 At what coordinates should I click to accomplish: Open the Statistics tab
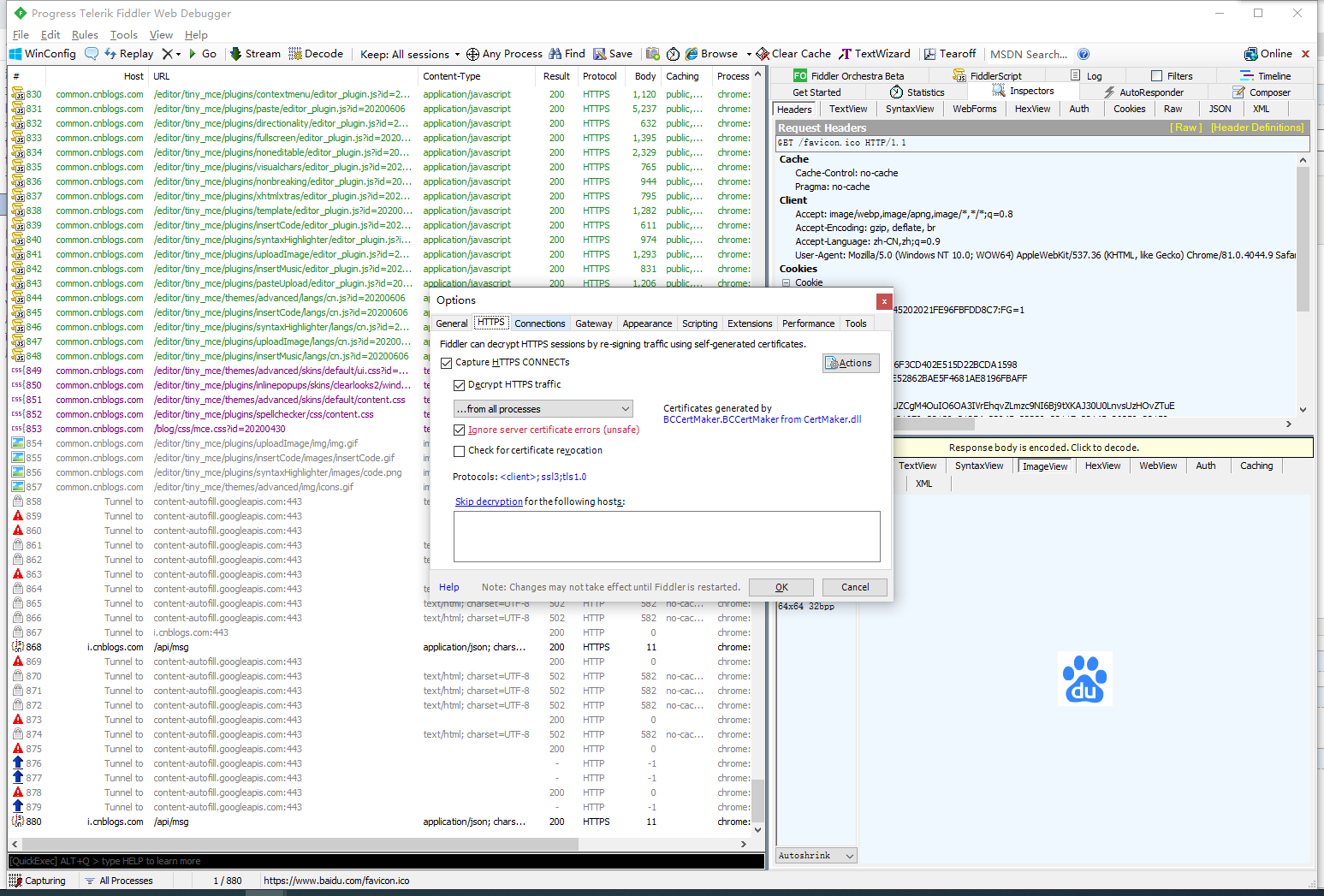(917, 92)
